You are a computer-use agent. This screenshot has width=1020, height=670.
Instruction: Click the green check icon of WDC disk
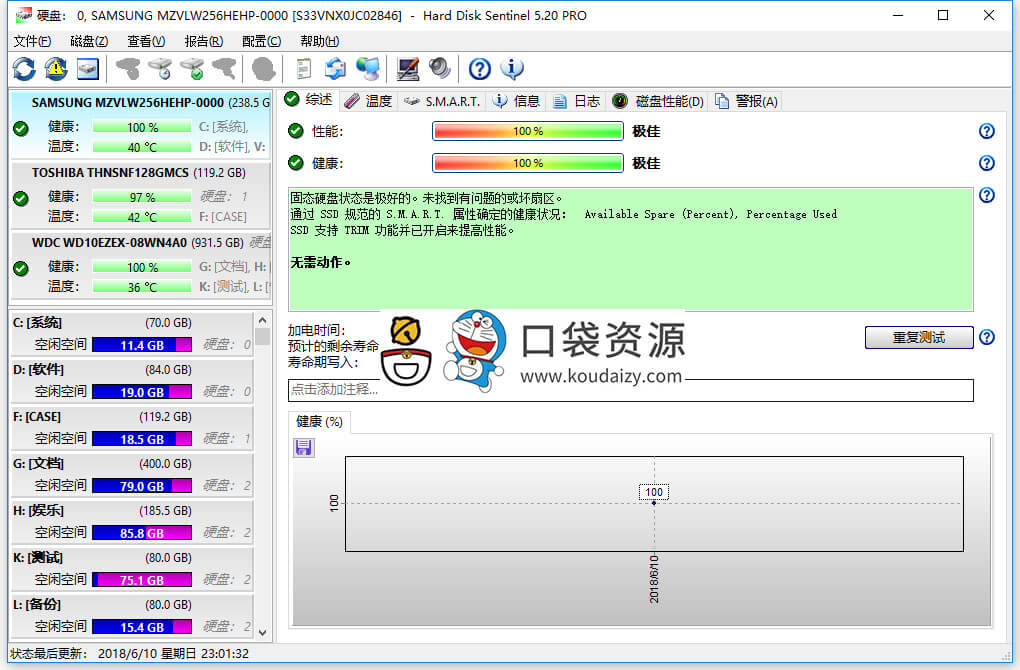[21, 268]
